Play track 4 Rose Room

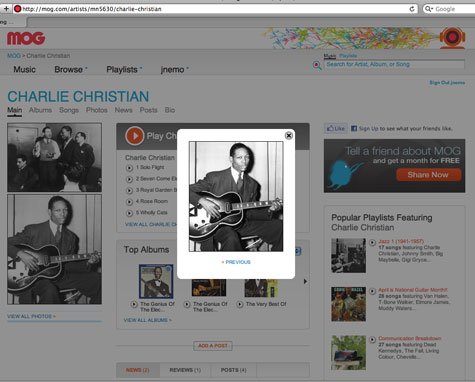point(129,202)
